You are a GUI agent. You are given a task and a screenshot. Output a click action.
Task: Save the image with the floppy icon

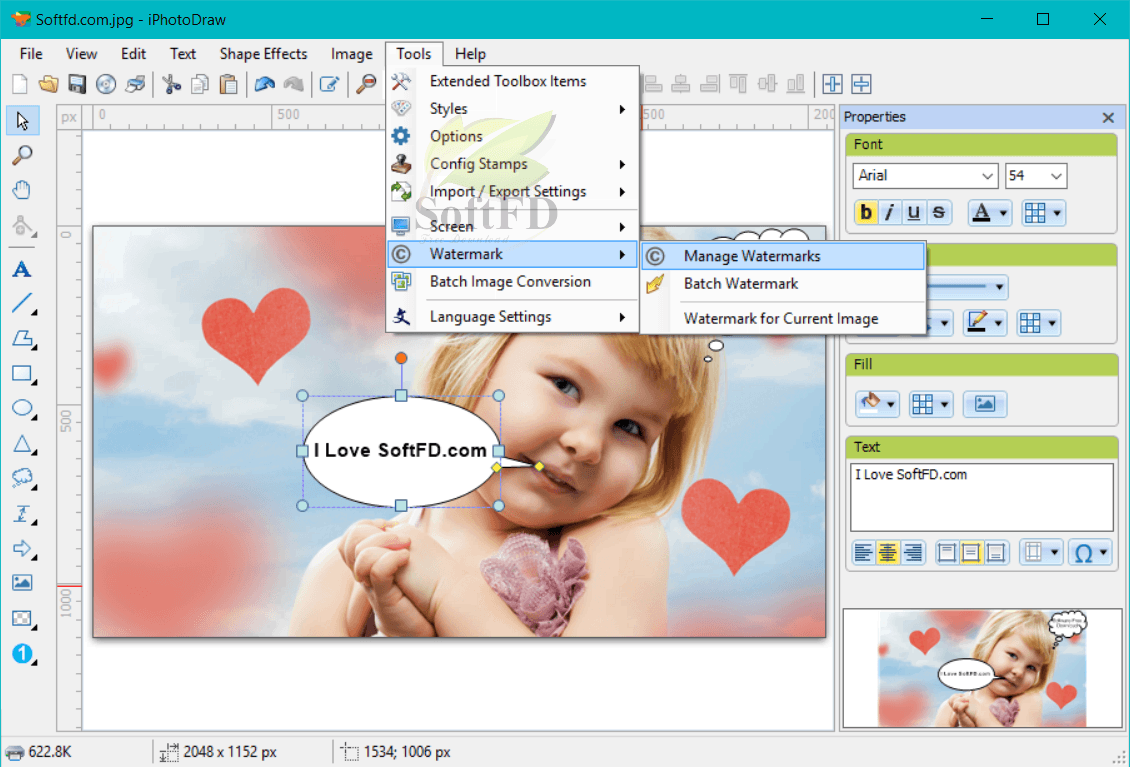click(x=77, y=84)
